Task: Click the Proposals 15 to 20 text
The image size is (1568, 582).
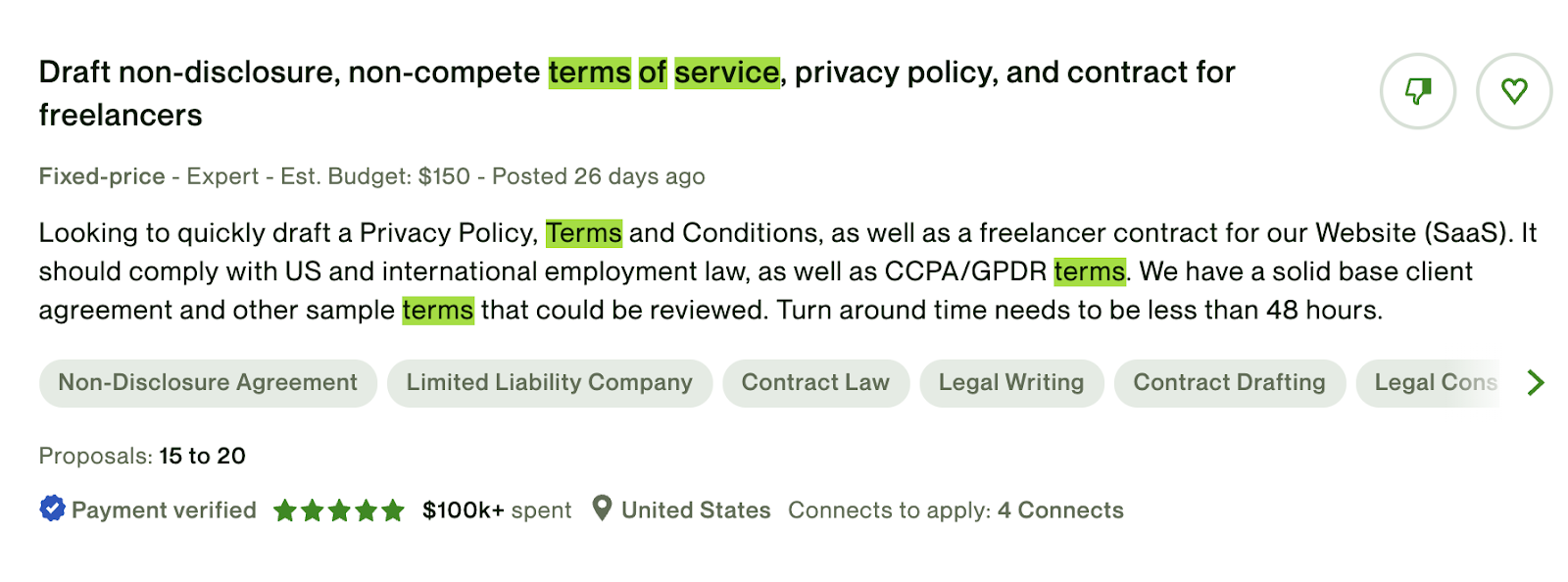Action: [142, 456]
